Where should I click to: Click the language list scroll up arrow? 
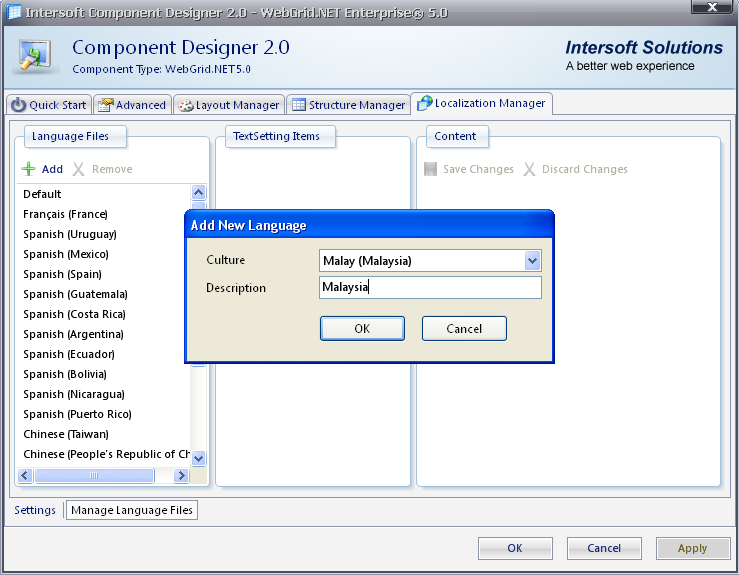[x=198, y=192]
